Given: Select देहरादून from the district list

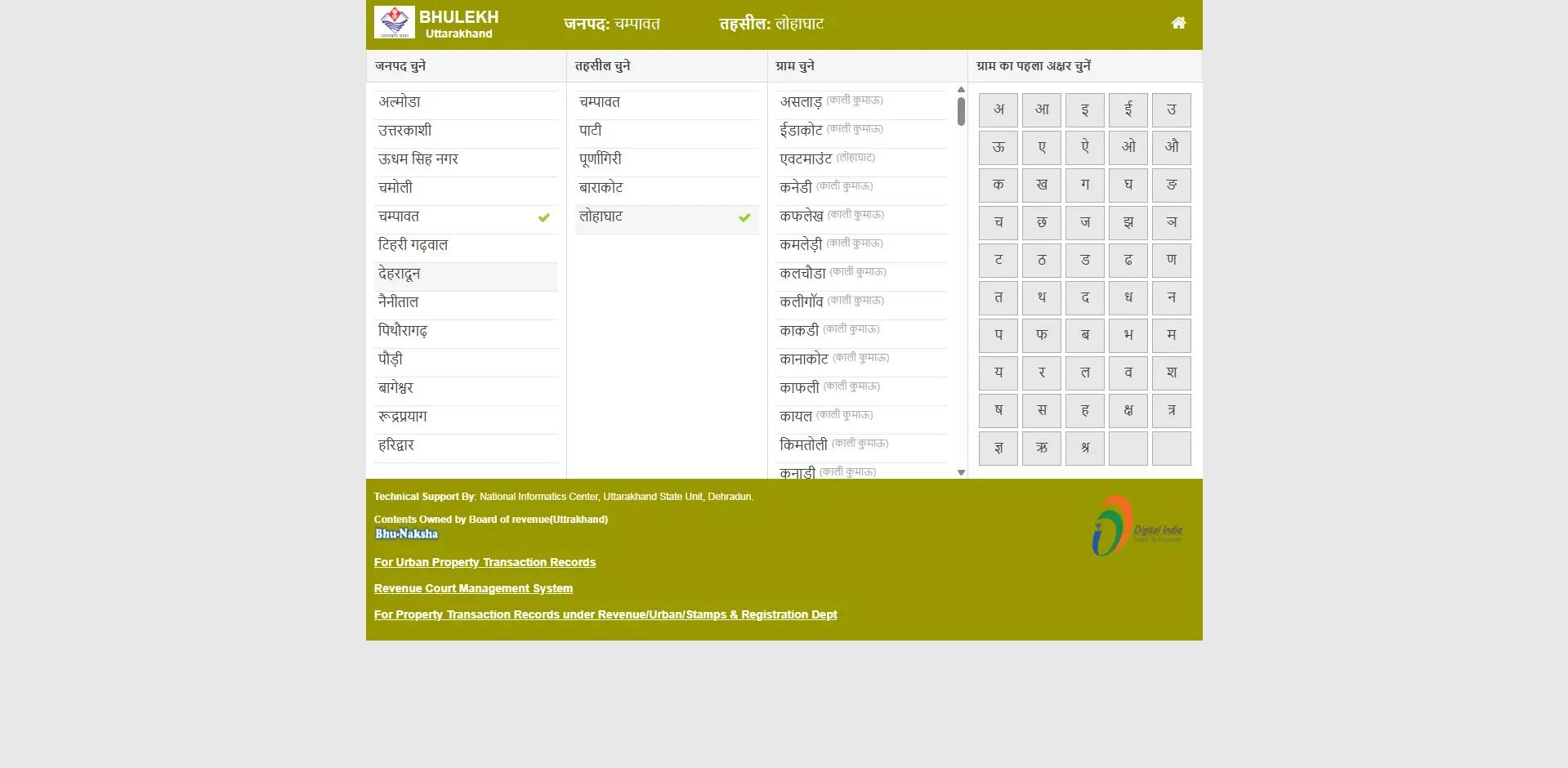Looking at the screenshot, I should (464, 275).
